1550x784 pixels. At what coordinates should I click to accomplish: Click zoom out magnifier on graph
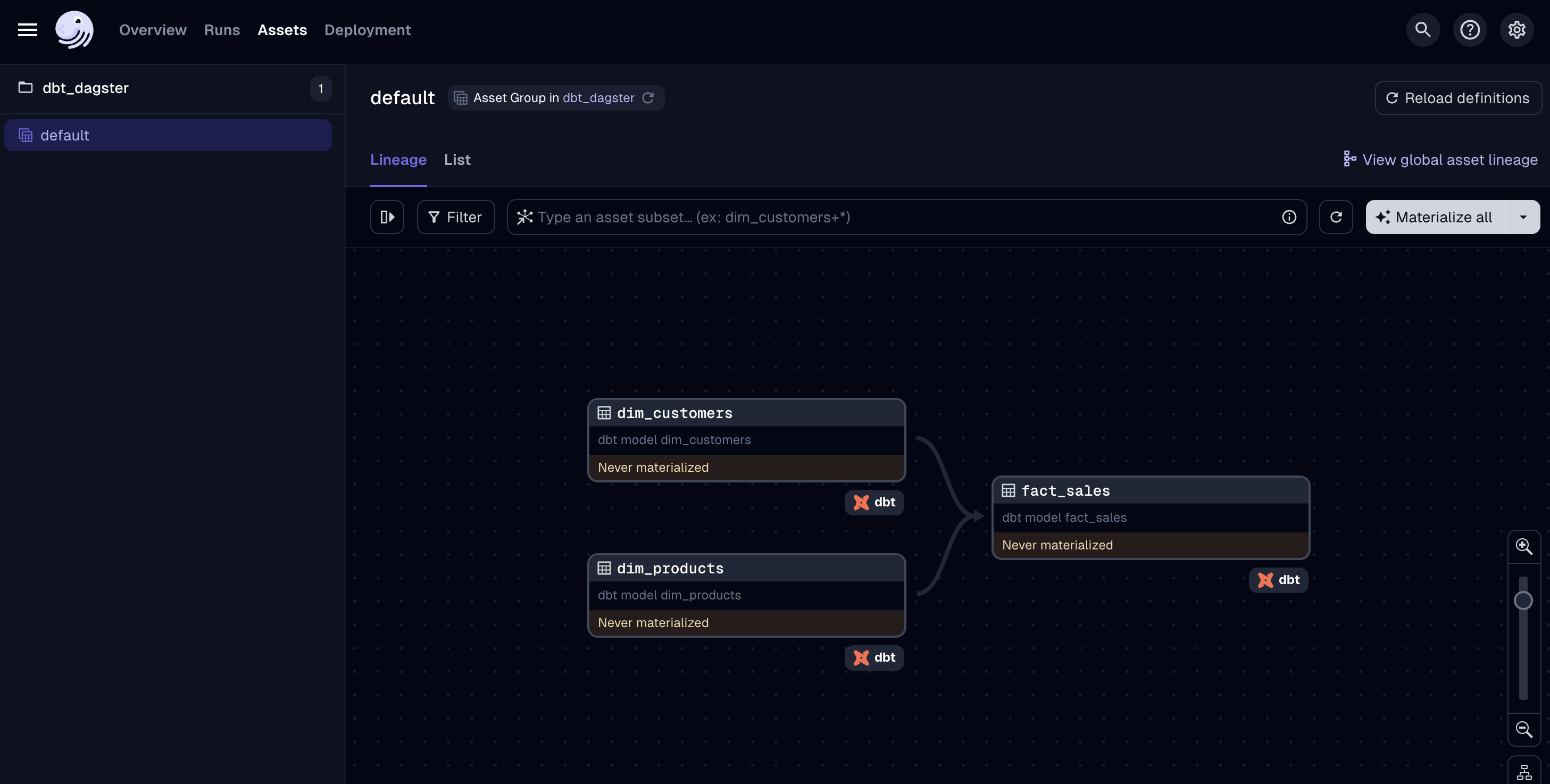tap(1523, 729)
